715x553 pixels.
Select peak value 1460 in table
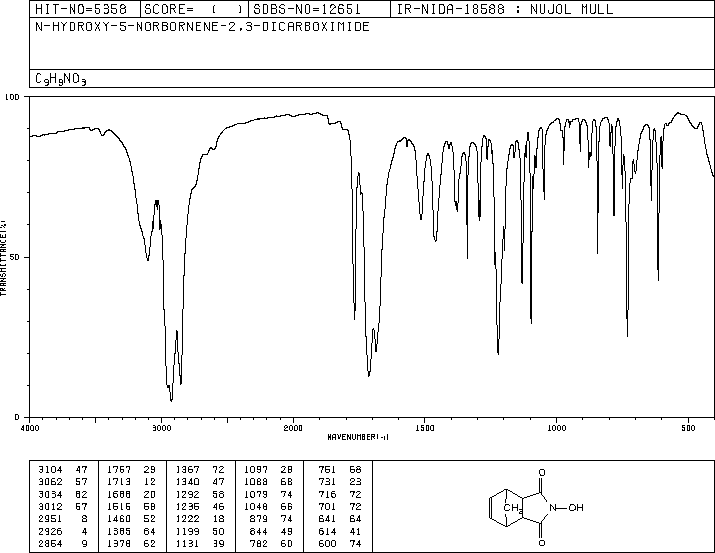(119, 519)
